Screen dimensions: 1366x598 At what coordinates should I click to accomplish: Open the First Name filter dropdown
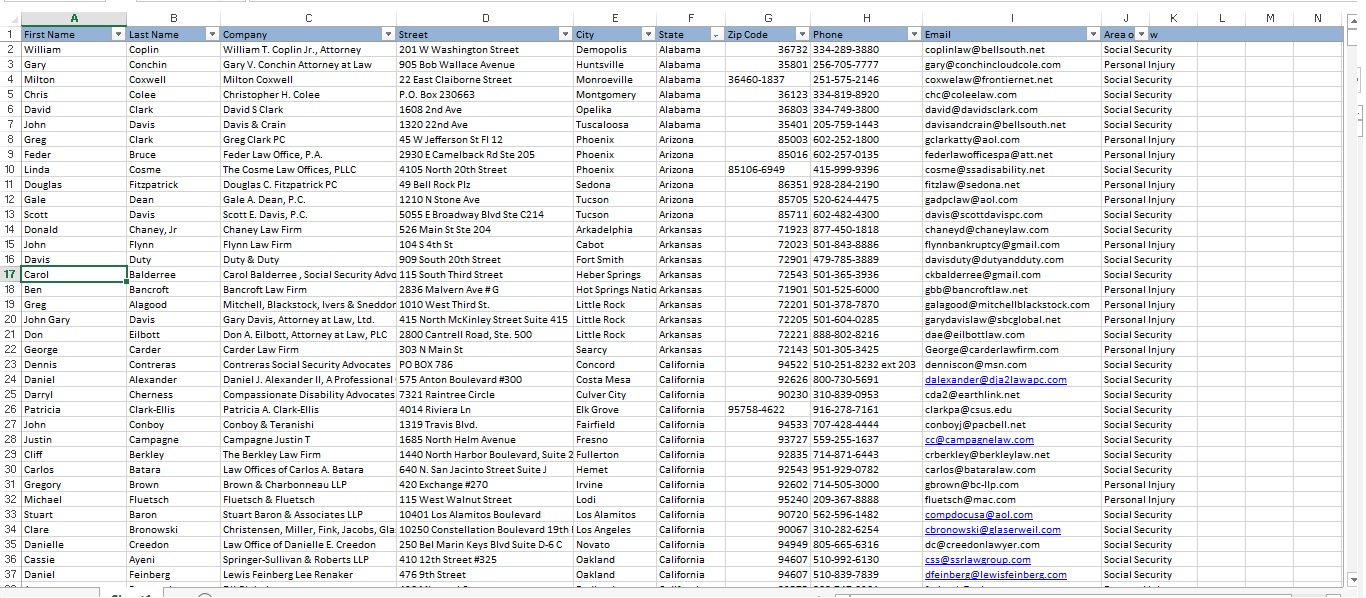(119, 35)
